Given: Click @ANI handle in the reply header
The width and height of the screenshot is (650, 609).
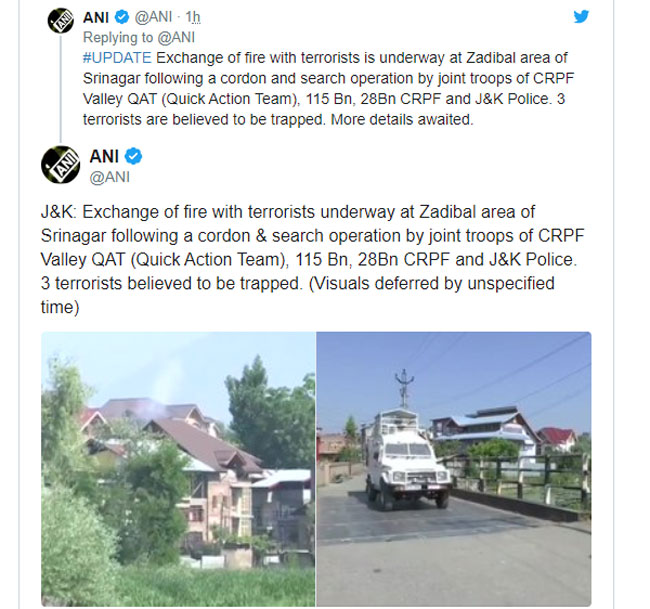Looking at the screenshot, I should pyautogui.click(x=153, y=17).
